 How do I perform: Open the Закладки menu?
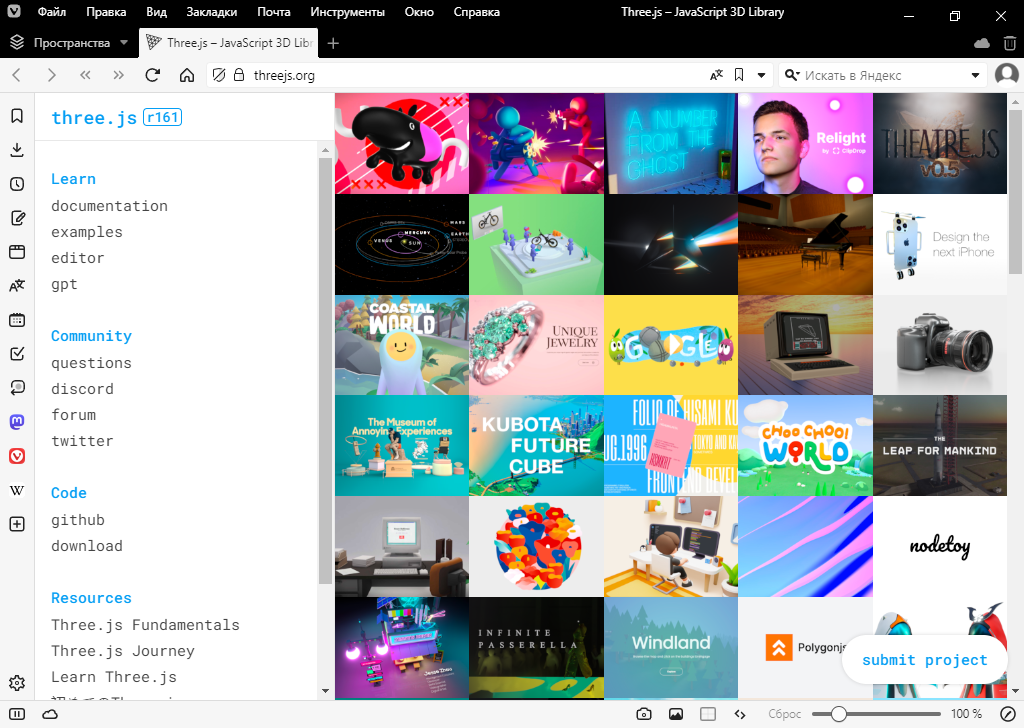pos(212,13)
